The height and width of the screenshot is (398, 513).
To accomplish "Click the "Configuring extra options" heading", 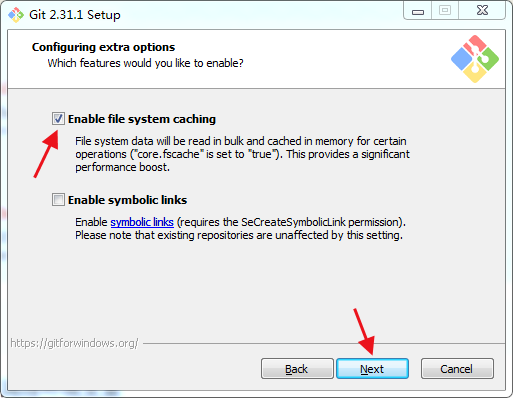I will [x=103, y=47].
